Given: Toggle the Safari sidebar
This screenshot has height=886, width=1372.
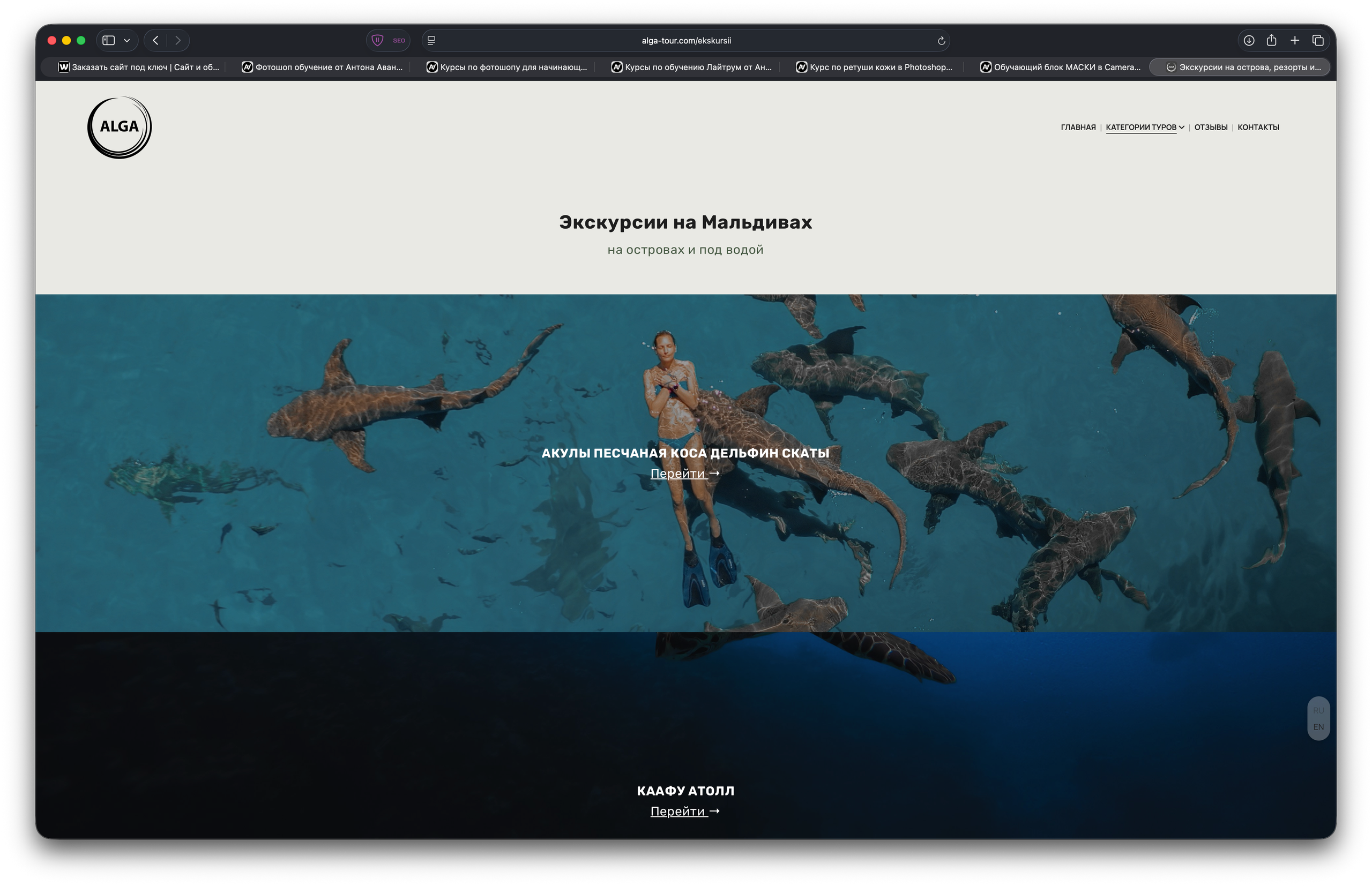Looking at the screenshot, I should [x=109, y=40].
